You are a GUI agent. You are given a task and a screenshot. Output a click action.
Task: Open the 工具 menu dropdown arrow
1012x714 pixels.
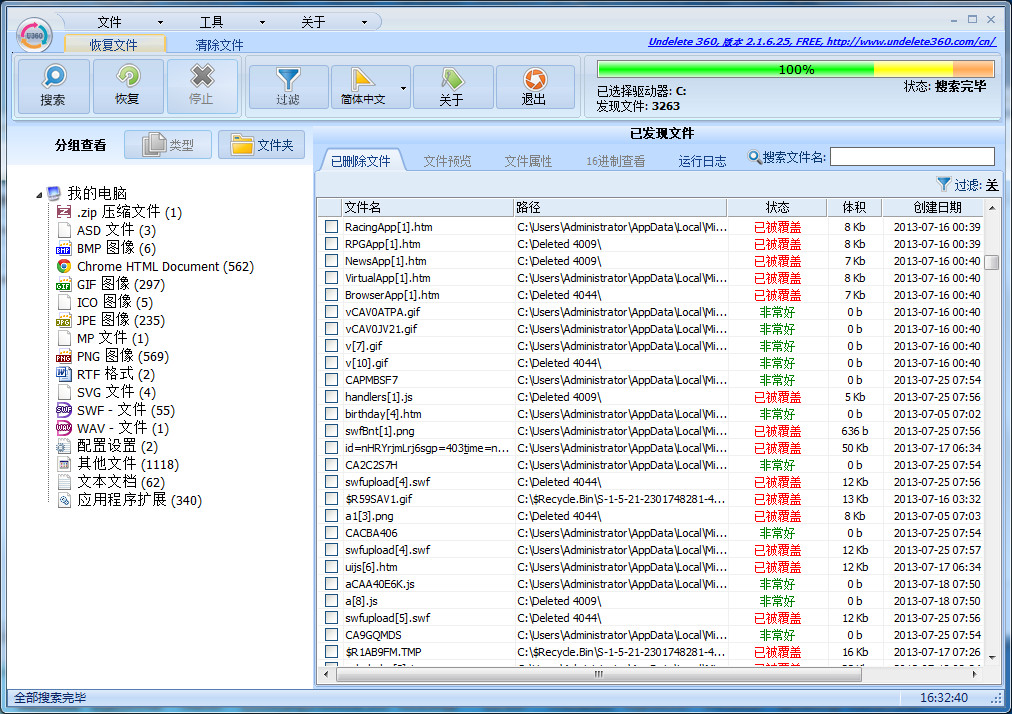coord(262,23)
